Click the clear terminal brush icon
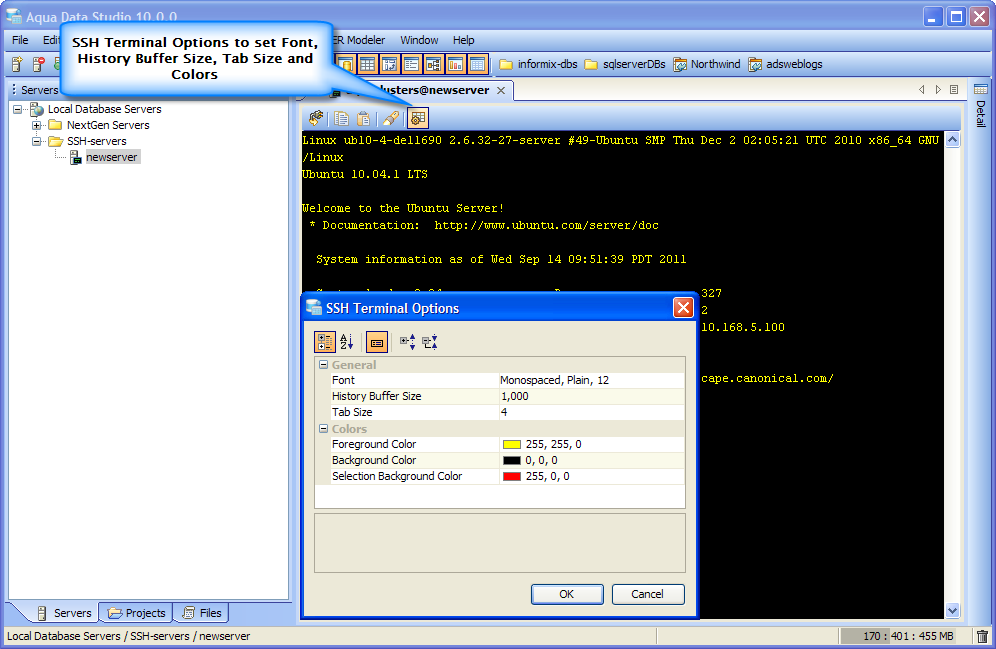 pyautogui.click(x=391, y=118)
